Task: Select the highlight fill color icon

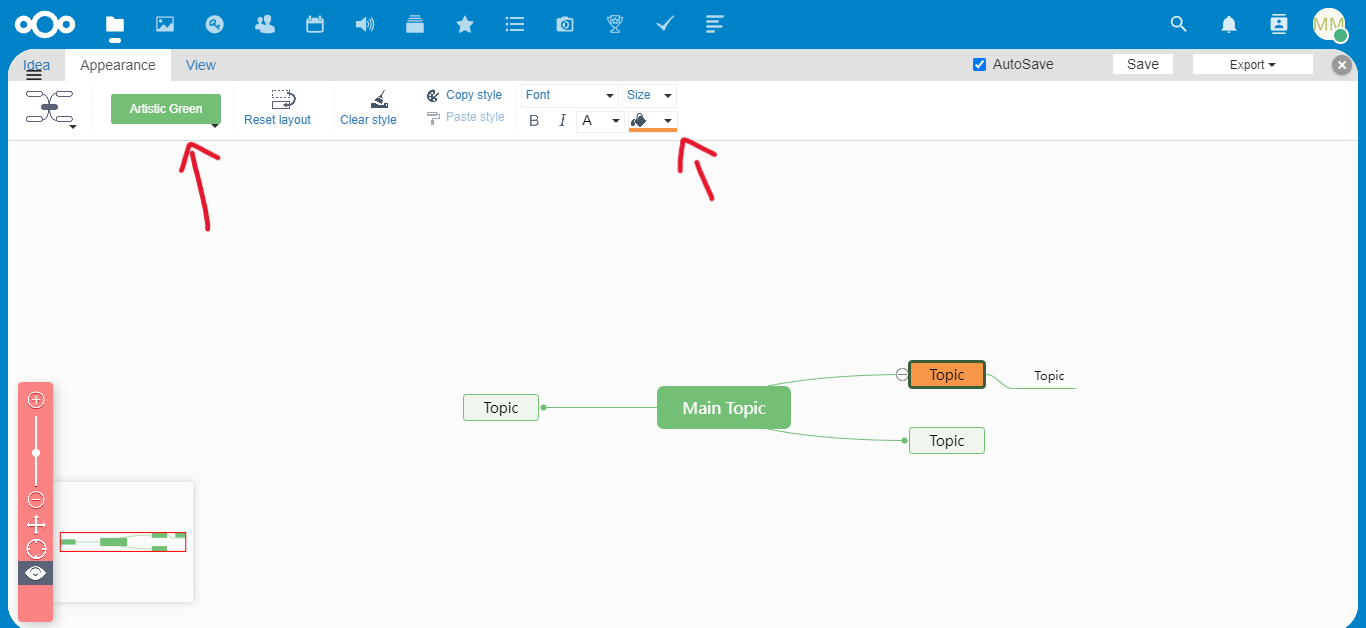Action: 637,121
